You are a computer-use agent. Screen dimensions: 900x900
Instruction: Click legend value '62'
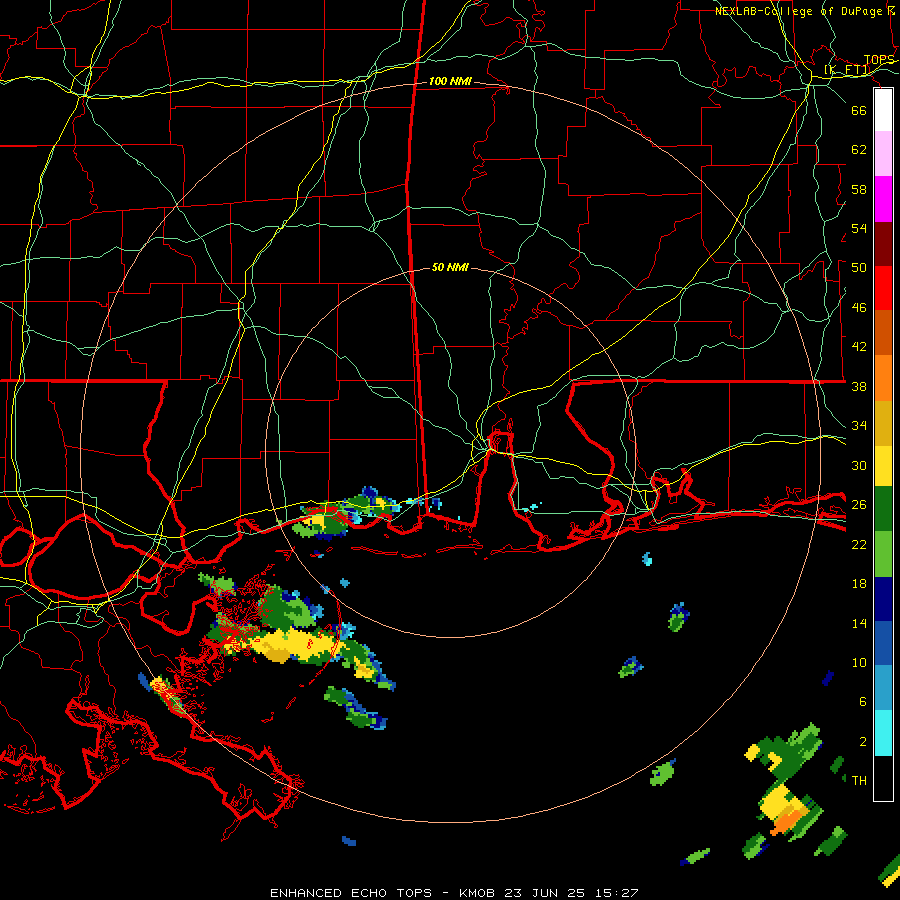click(x=859, y=150)
